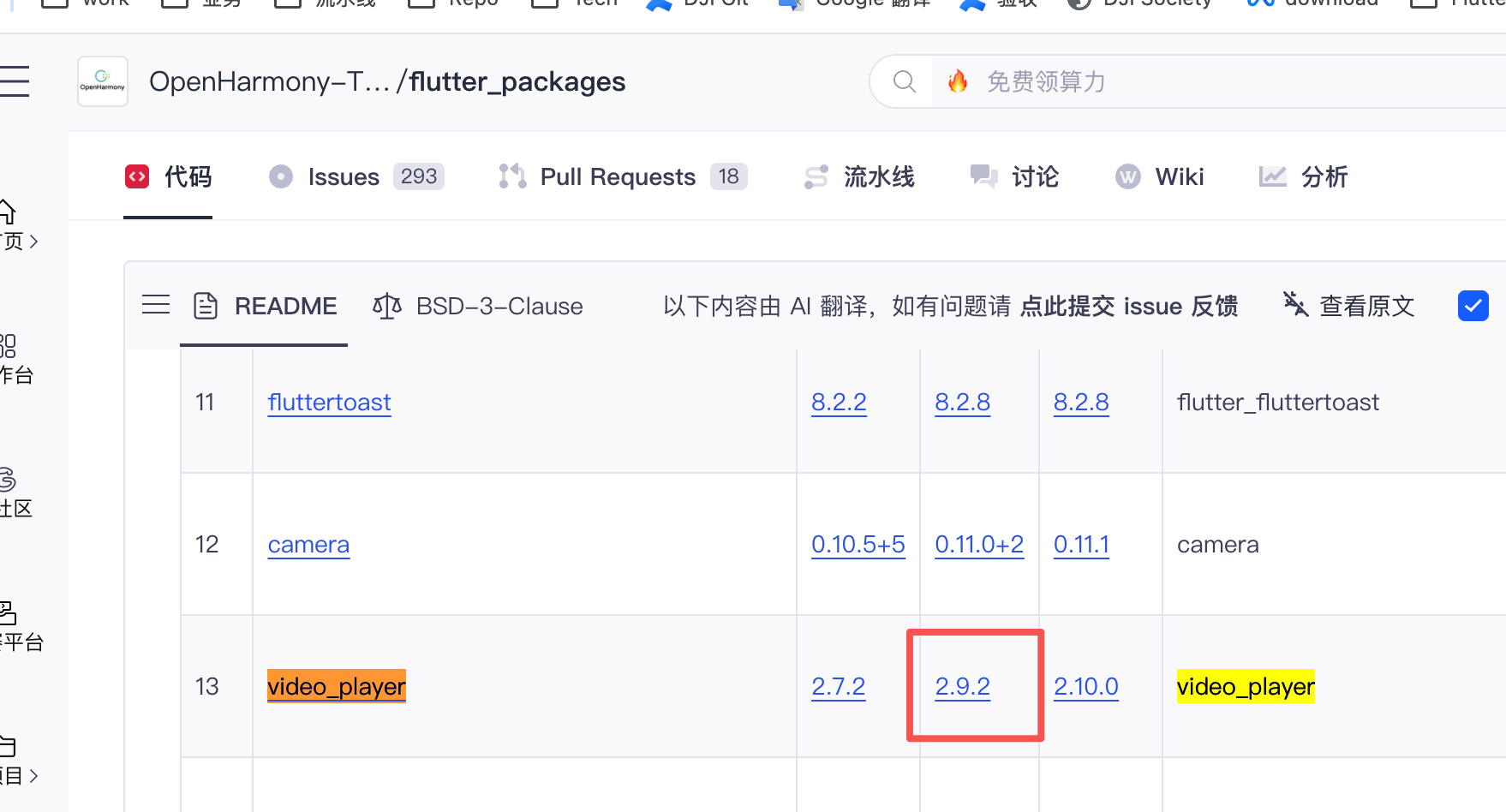This screenshot has height=812, width=1506.
Task: Click the hamburger menu icon at top left
Action: point(15,81)
